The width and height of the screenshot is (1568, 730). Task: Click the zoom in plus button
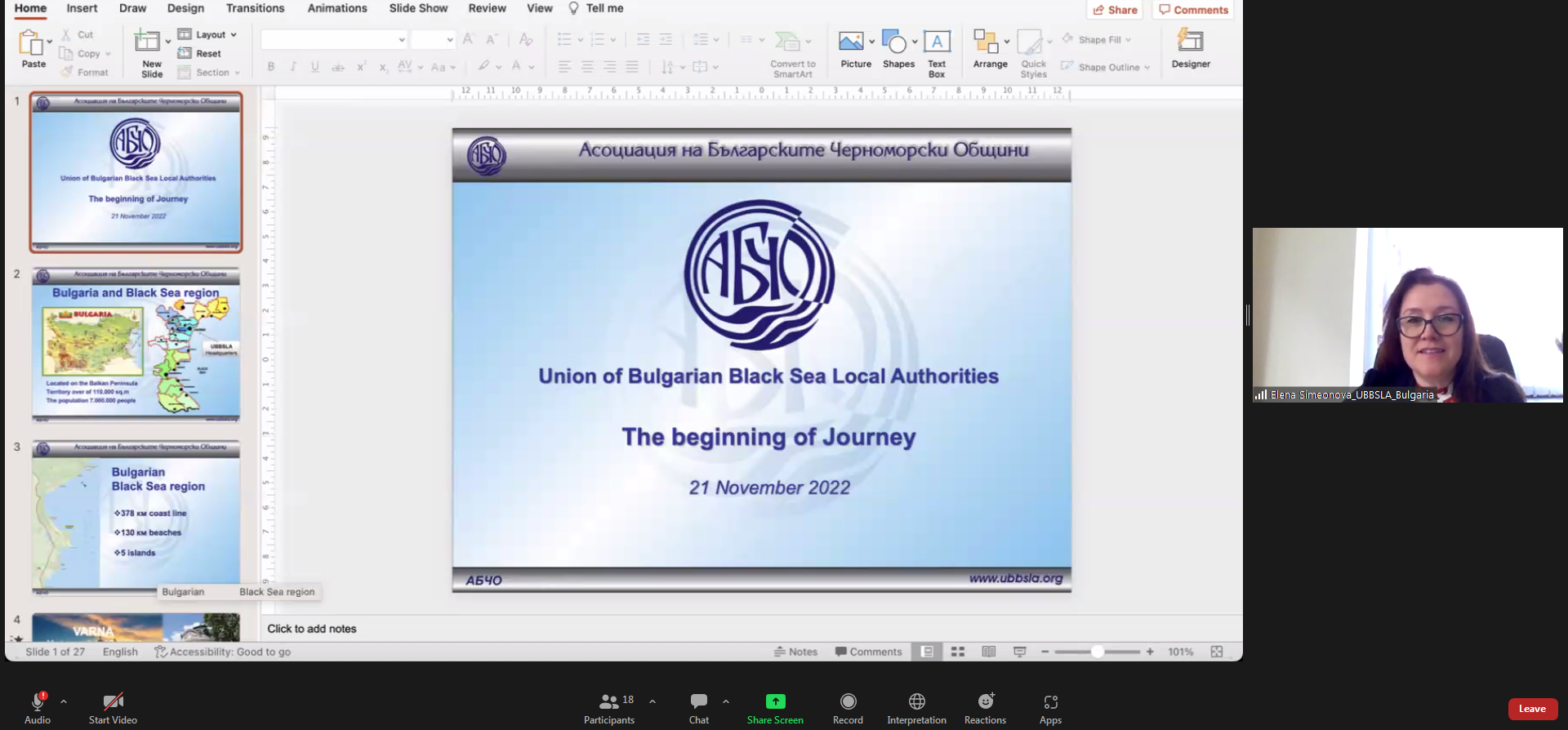(1150, 652)
